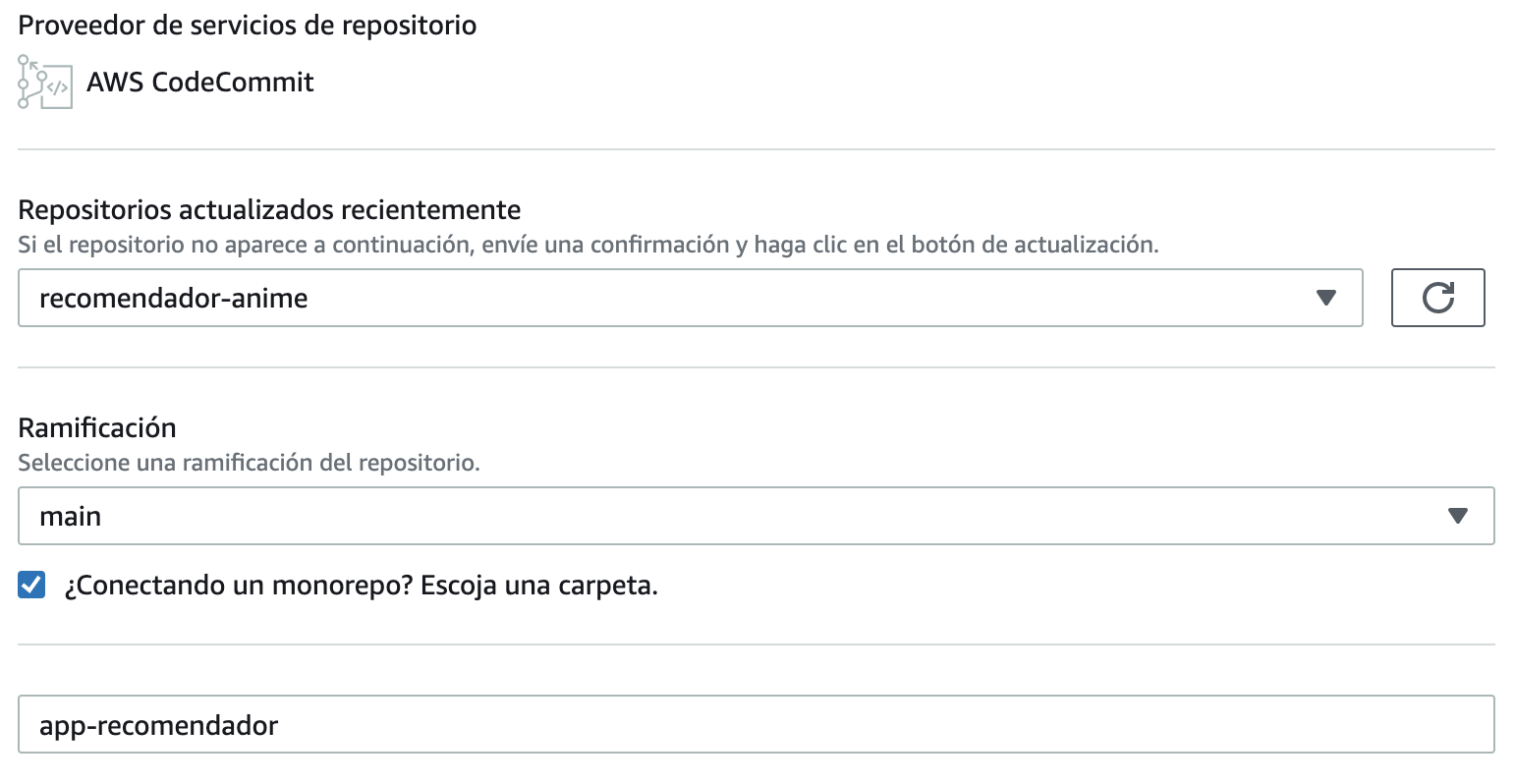Screen dimensions: 1515x784
Task: Click the 'Ramificación' section label
Action: (x=97, y=428)
